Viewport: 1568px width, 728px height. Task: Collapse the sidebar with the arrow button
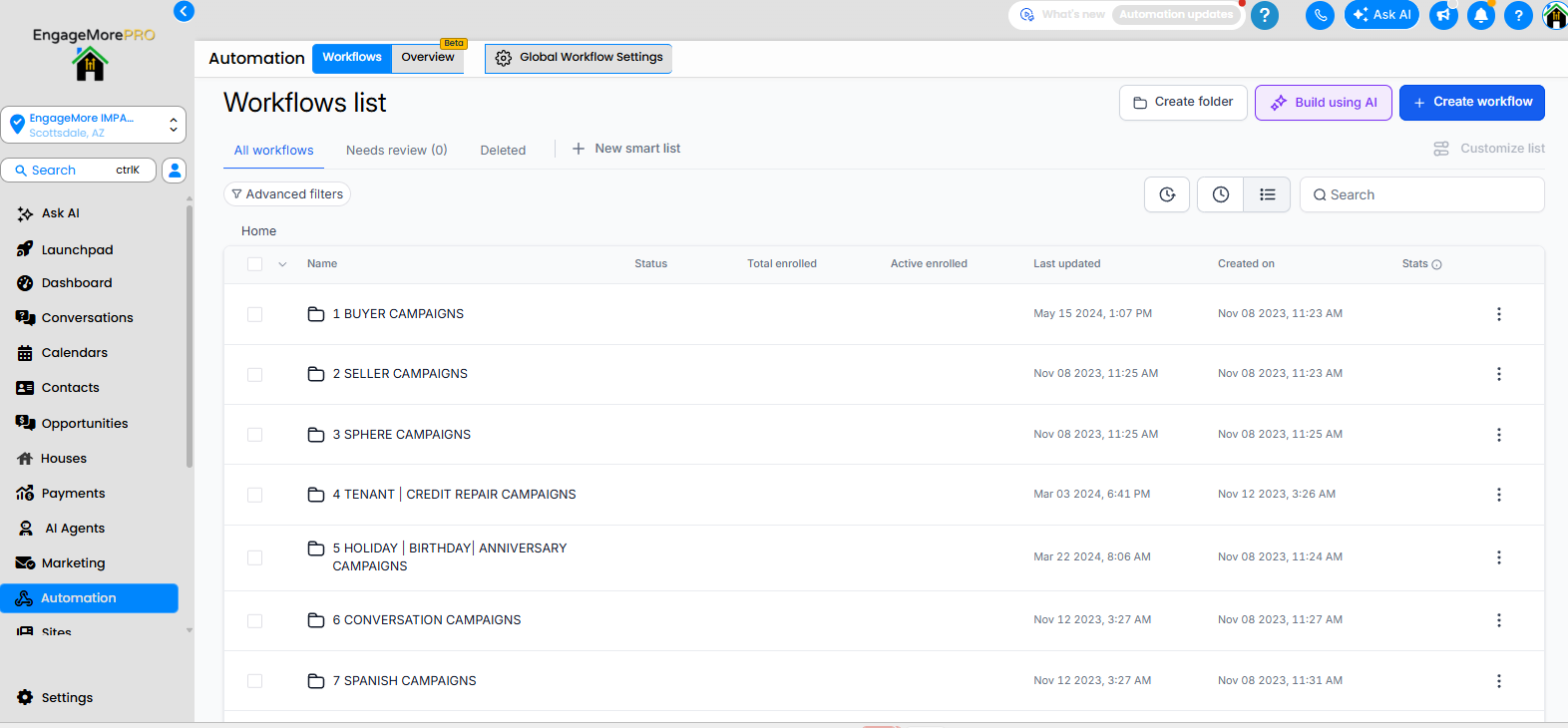(184, 11)
